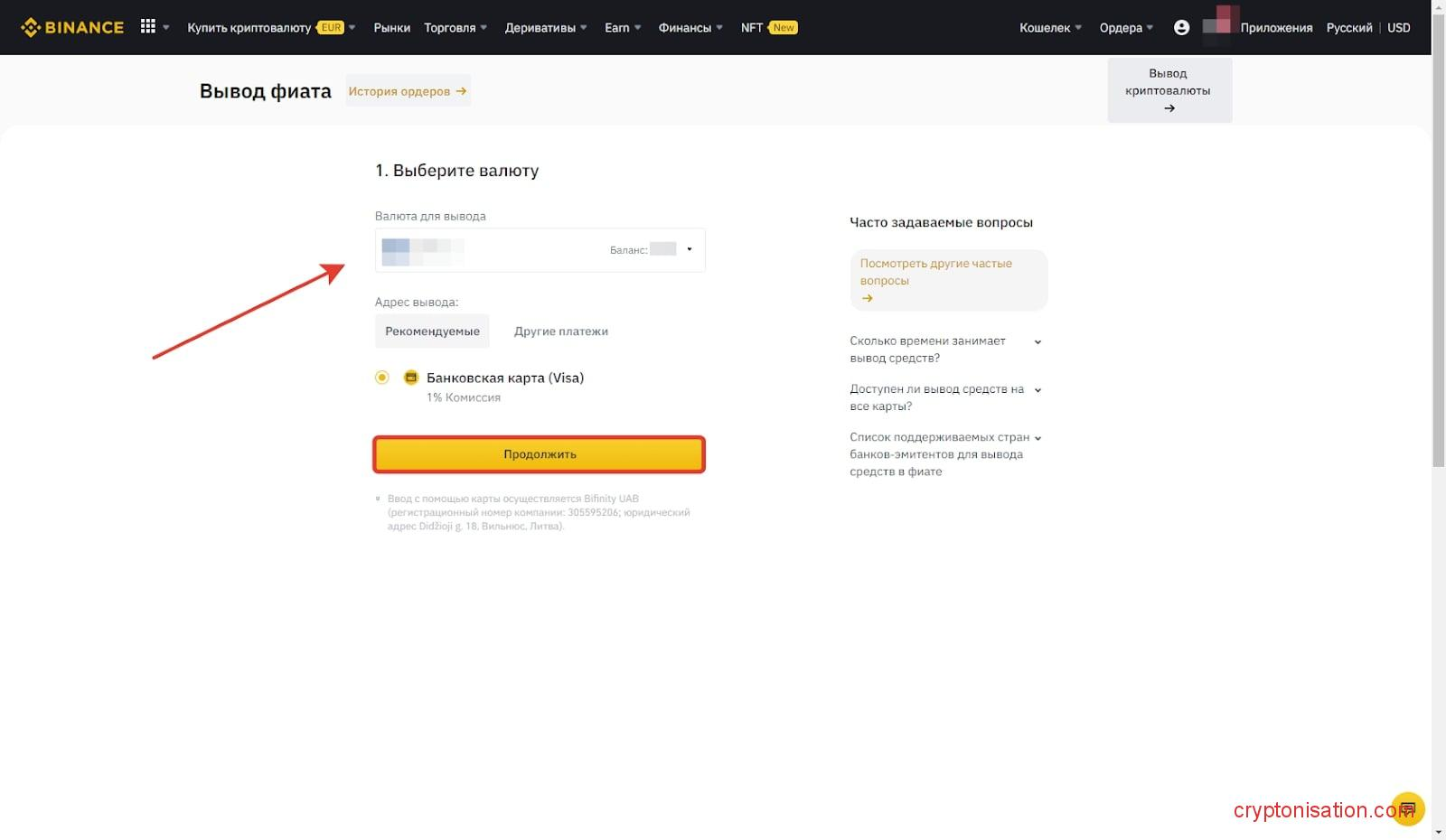The image size is (1446, 840).
Task: Select the Банковская карта (Visa) radio button
Action: pyautogui.click(x=381, y=378)
